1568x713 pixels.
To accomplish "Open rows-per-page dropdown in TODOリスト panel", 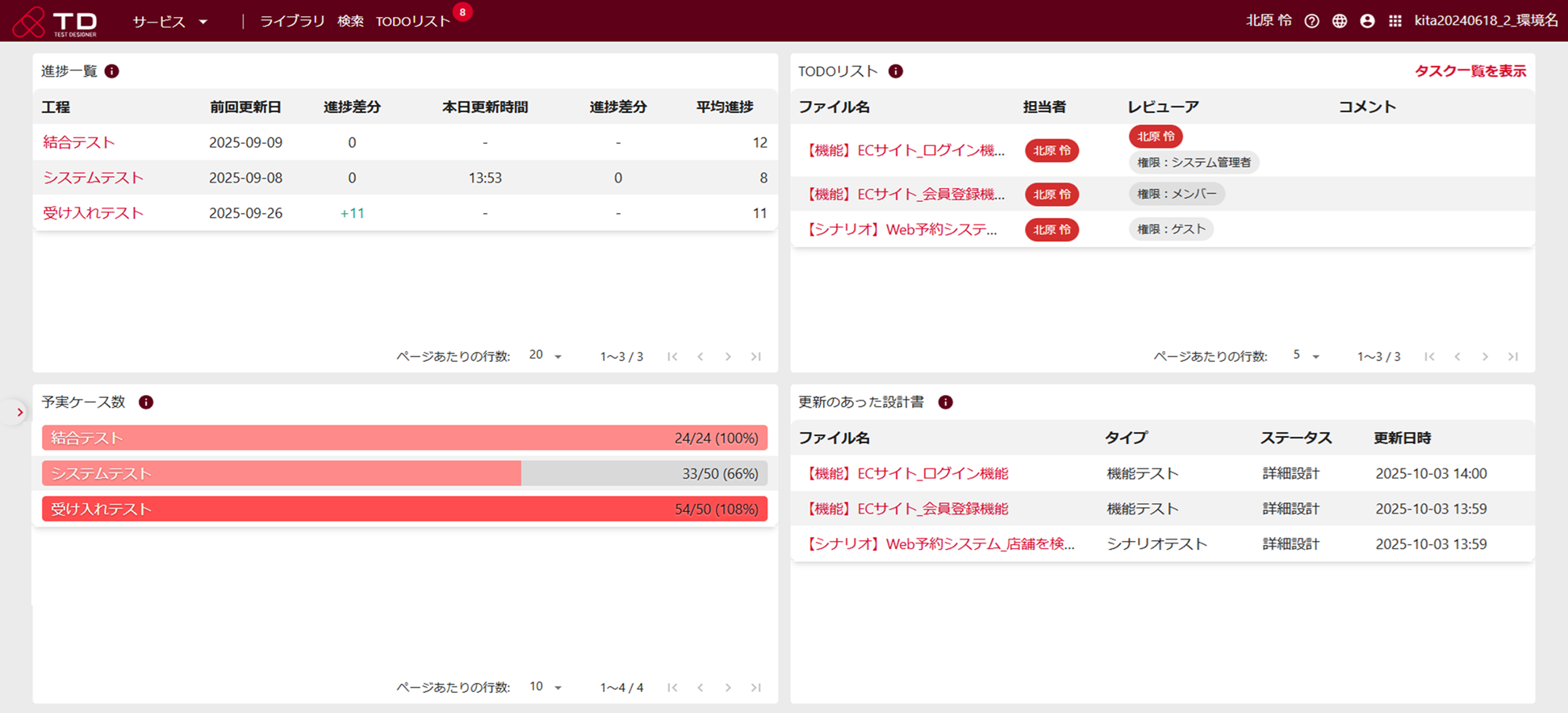I will click(x=1306, y=356).
